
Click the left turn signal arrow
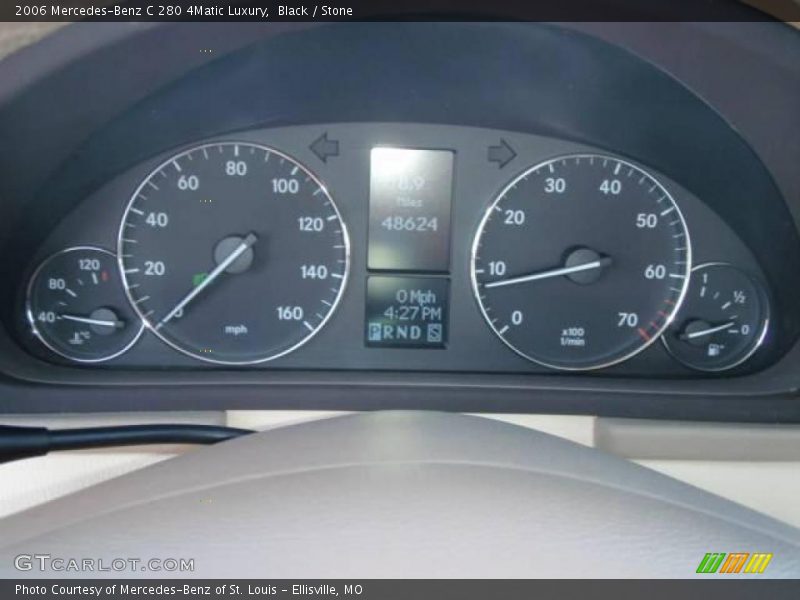325,148
